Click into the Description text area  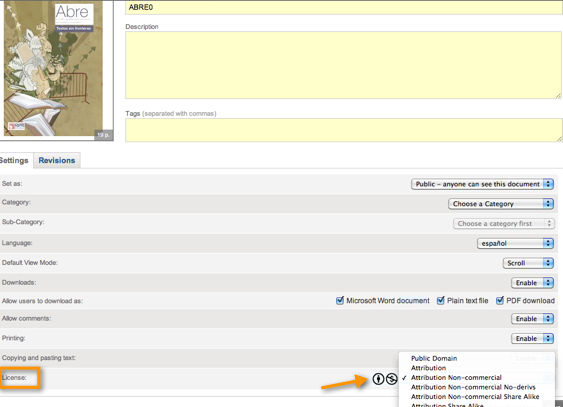(344, 65)
